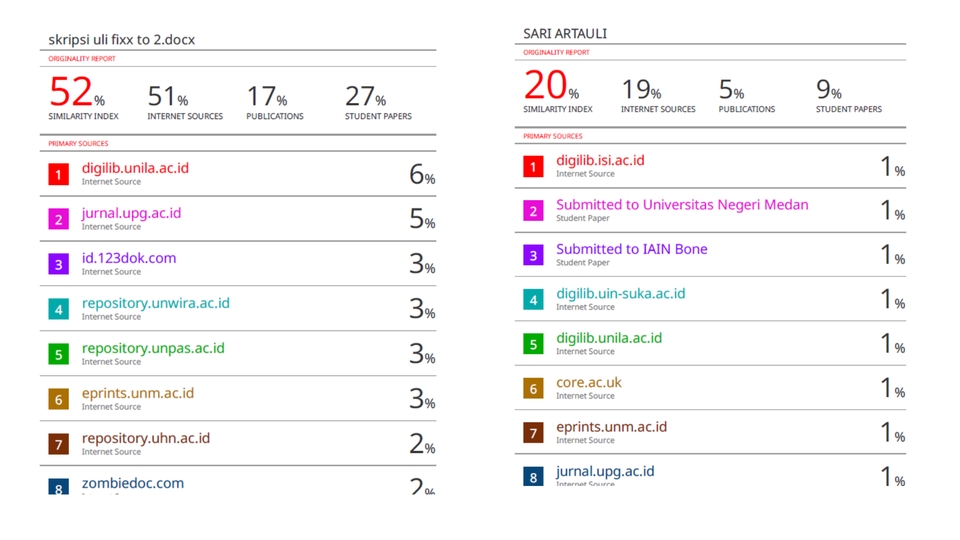This screenshot has height=540, width=960.
Task: Click the Submitted to Universitas Negeri Medan entry
Action: click(x=682, y=205)
